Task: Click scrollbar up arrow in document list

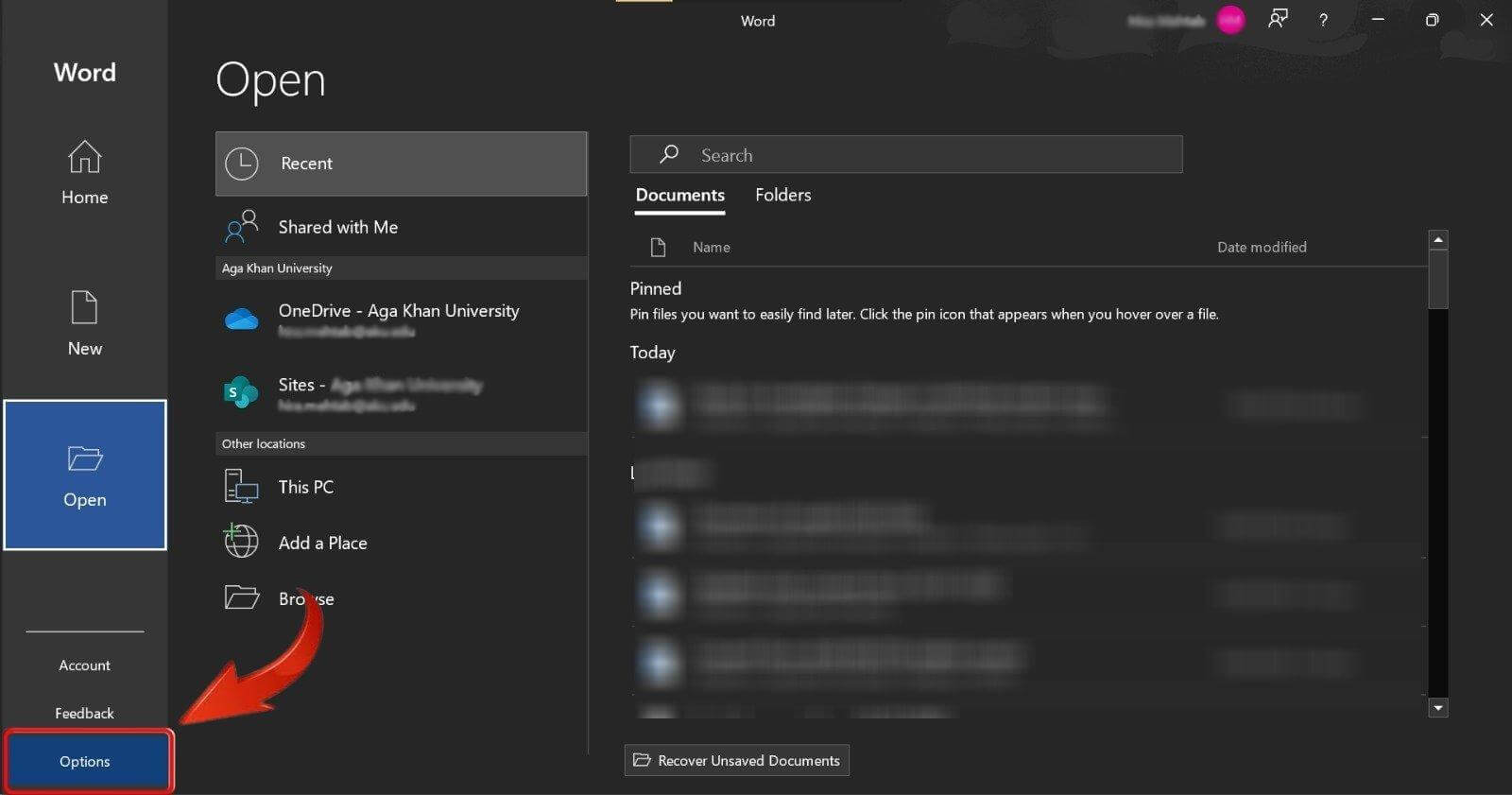Action: pos(1438,240)
